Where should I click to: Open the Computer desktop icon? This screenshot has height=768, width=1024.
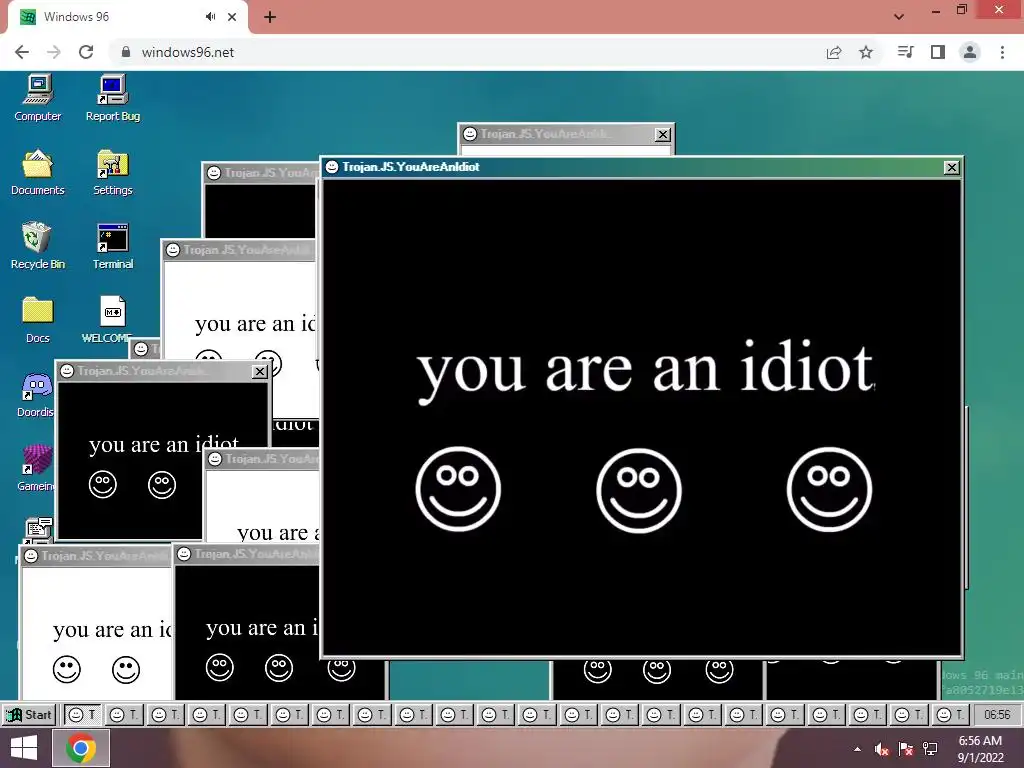(38, 98)
